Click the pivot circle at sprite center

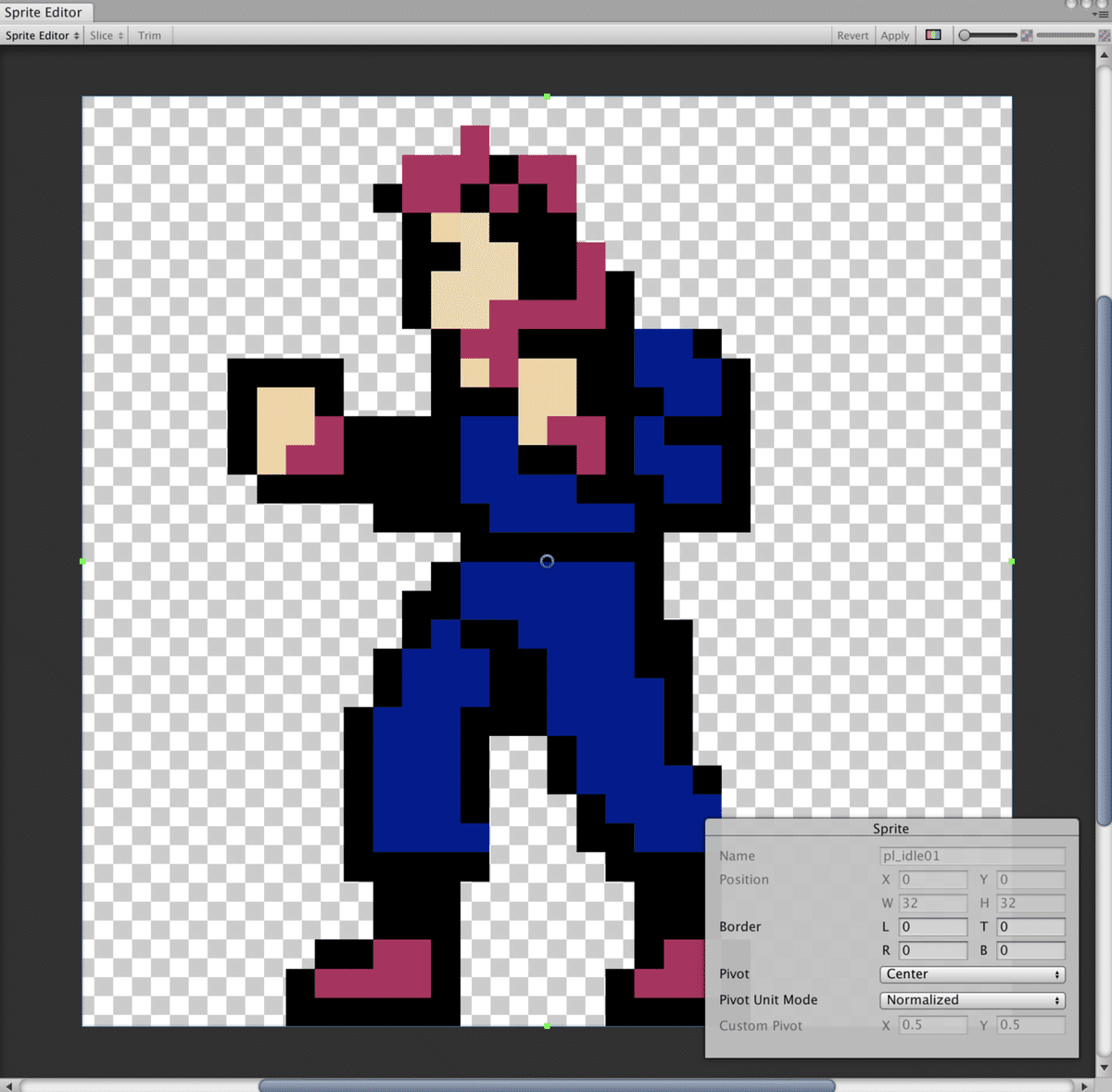(547, 561)
